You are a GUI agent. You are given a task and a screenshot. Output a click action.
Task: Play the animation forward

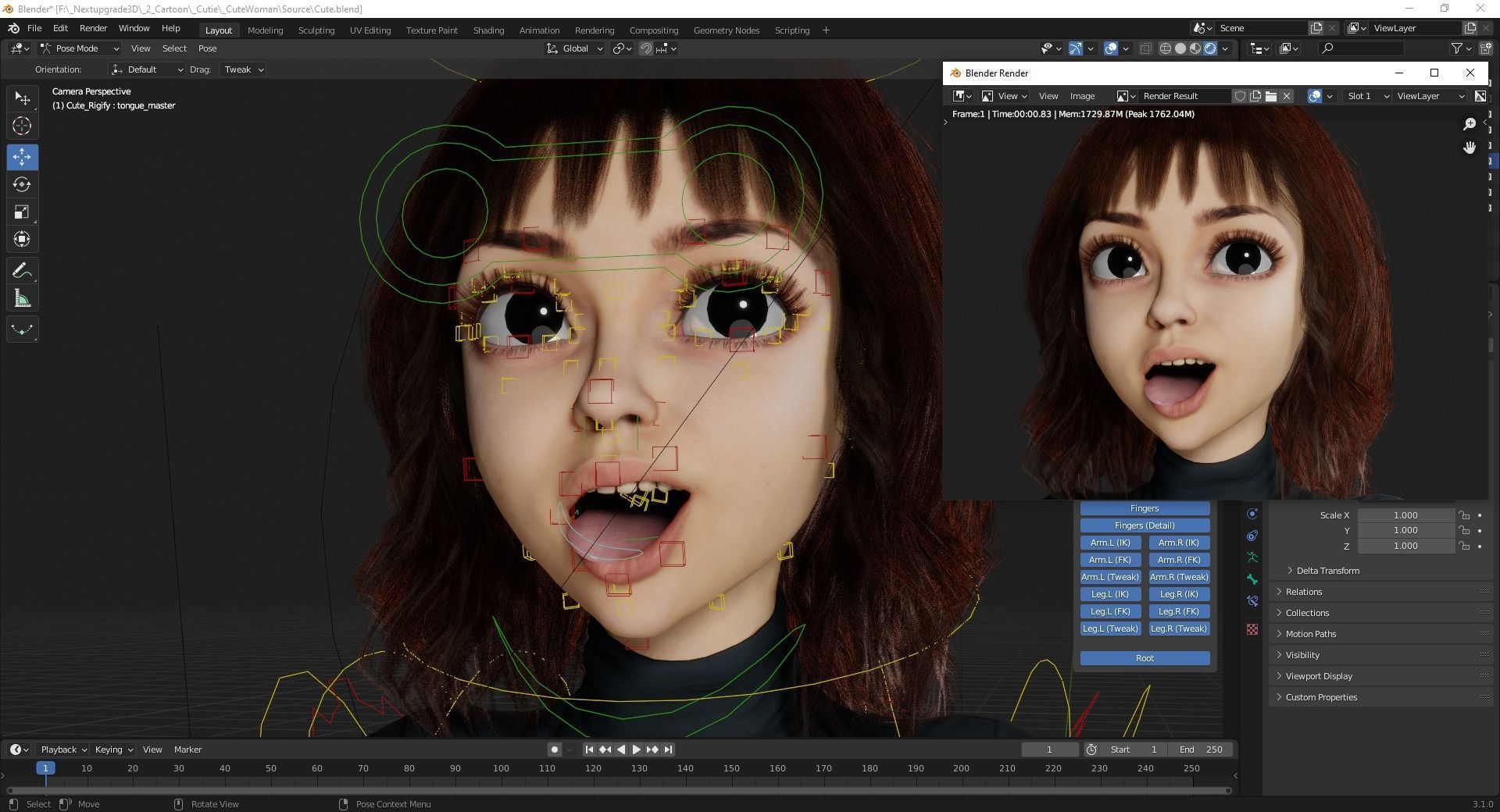tap(636, 750)
